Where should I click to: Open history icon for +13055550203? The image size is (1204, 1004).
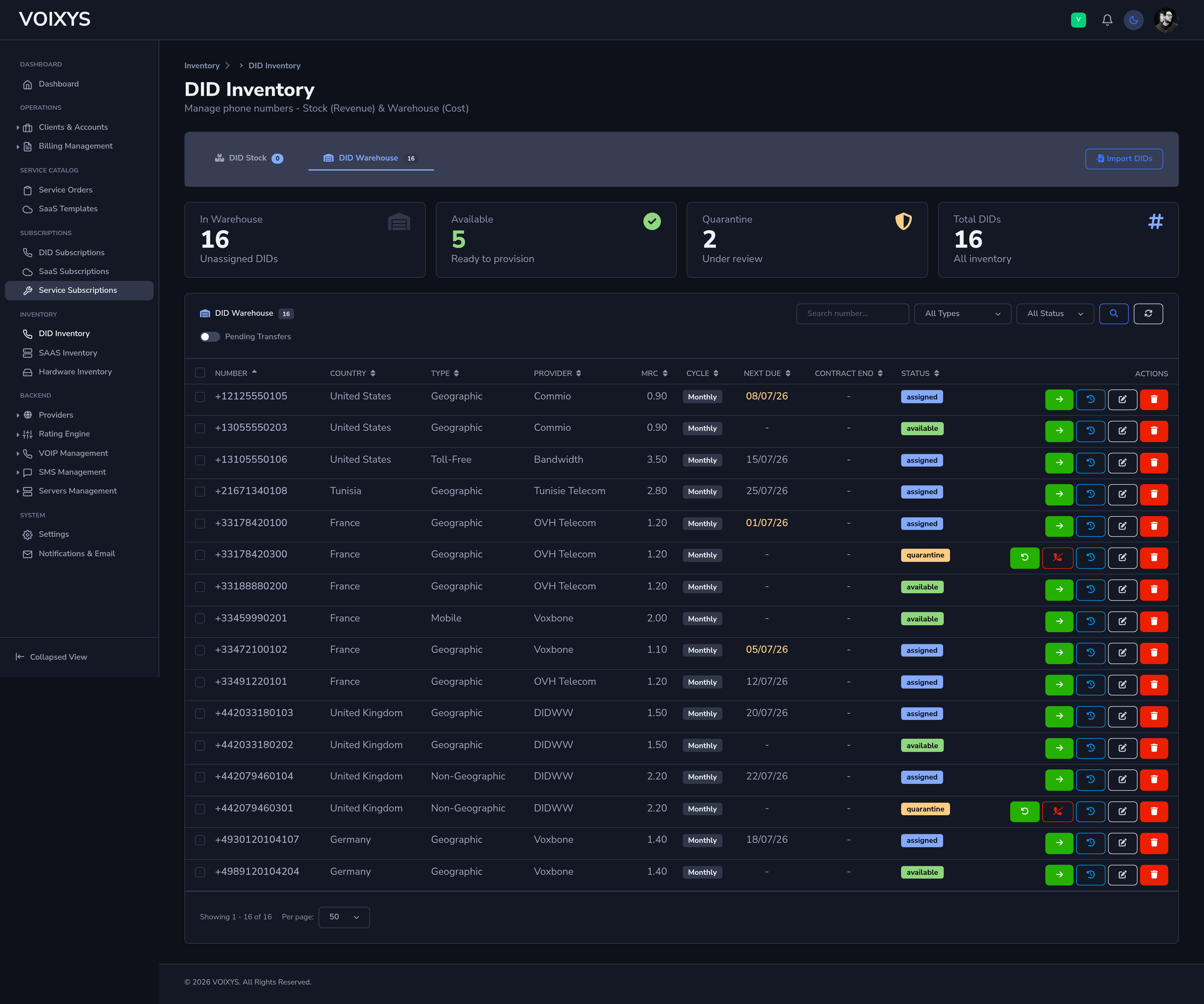pos(1091,431)
